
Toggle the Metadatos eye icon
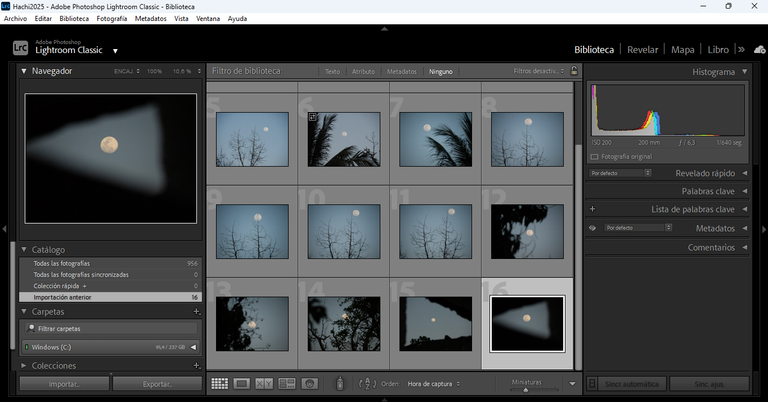(592, 228)
